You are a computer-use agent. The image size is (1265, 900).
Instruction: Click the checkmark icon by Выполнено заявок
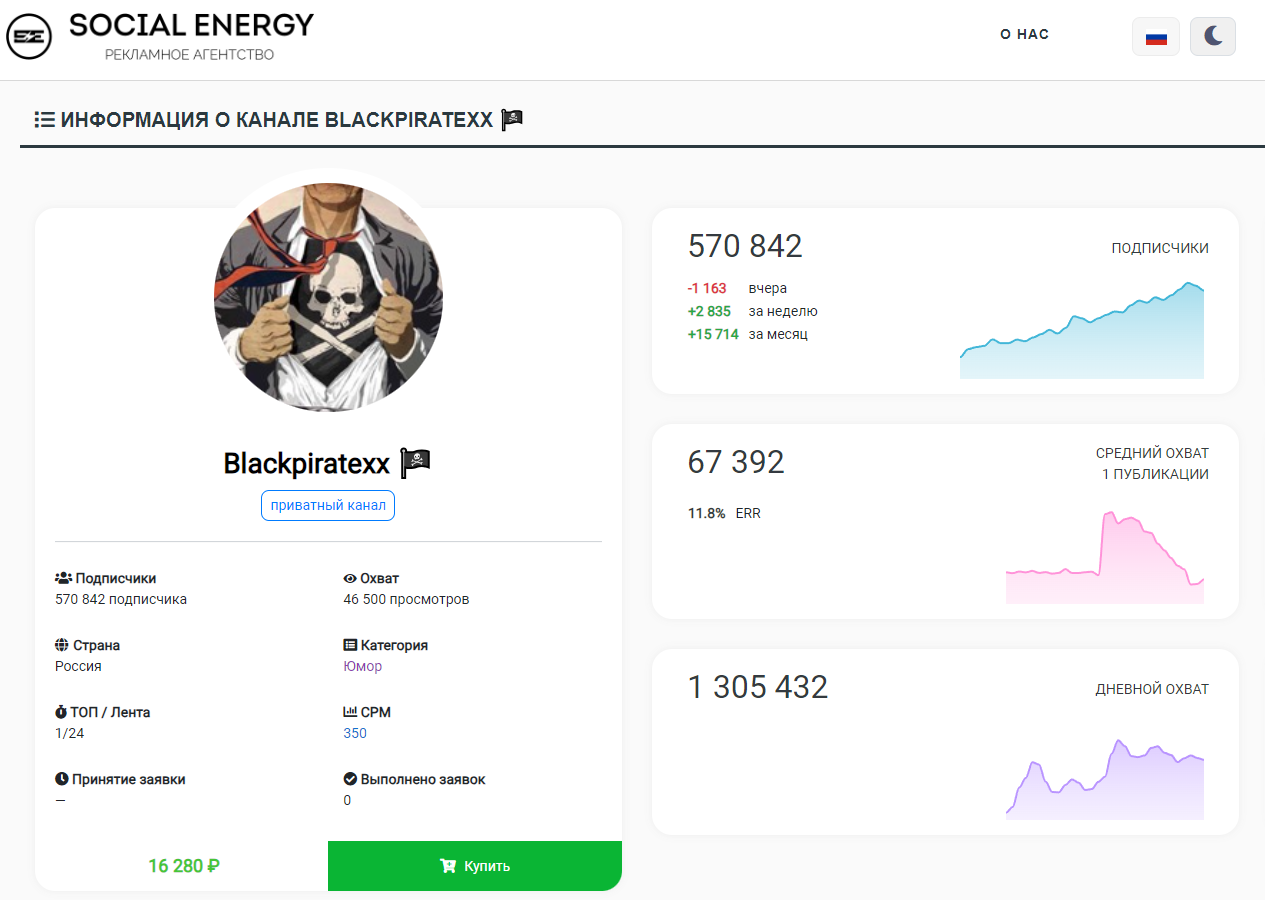tap(350, 779)
